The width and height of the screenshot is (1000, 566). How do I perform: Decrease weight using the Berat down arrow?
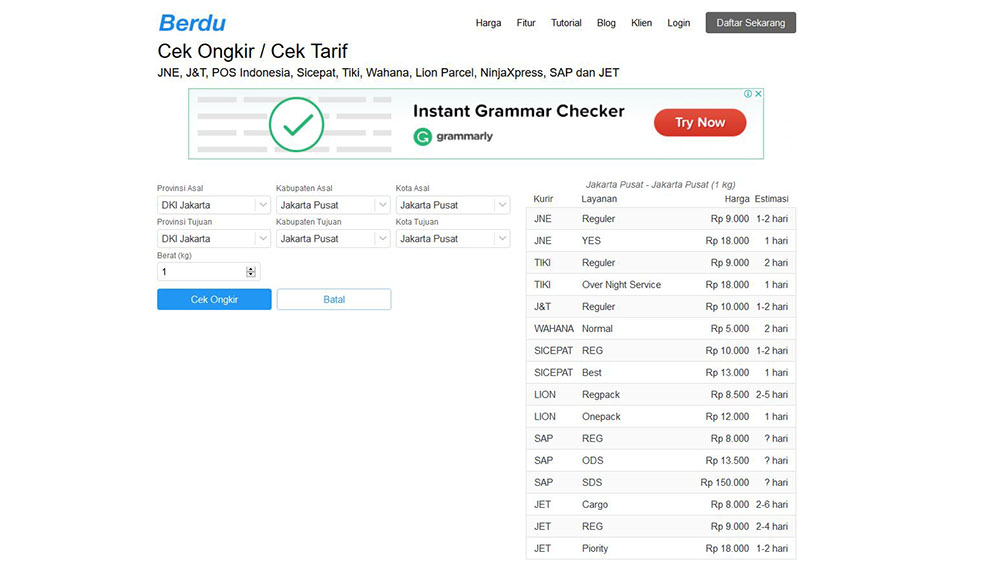pos(251,275)
